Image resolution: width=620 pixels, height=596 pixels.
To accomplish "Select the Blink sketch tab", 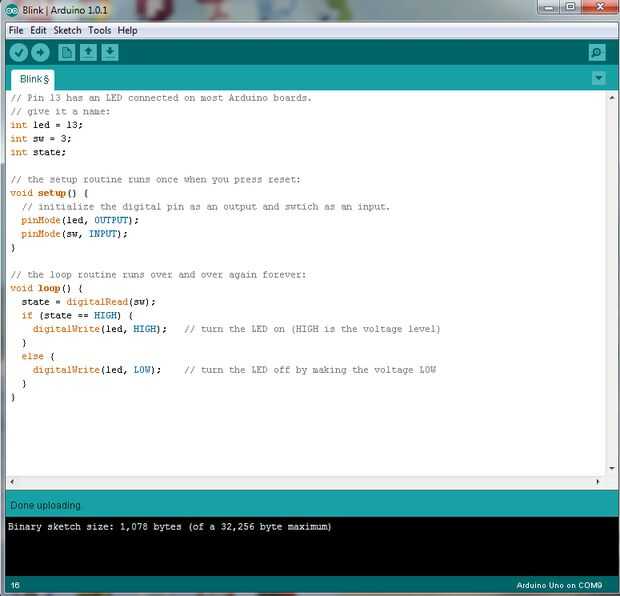I will pyautogui.click(x=33, y=79).
